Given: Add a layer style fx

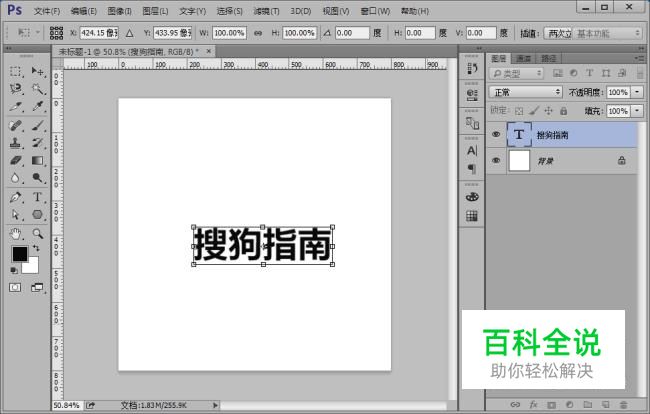Looking at the screenshot, I should pos(533,404).
